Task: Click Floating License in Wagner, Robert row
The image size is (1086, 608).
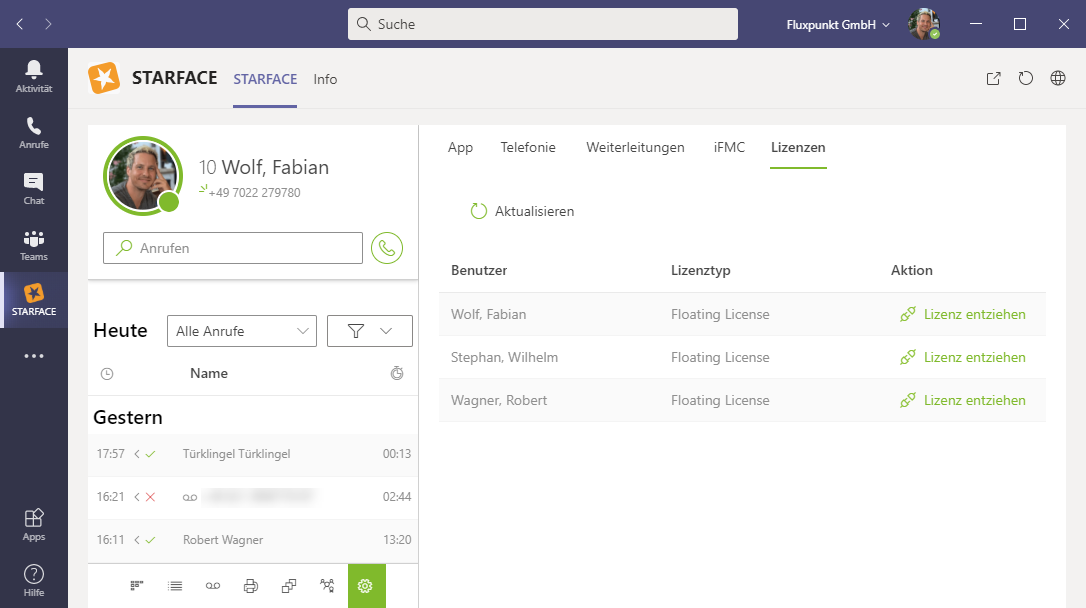Action: (720, 400)
